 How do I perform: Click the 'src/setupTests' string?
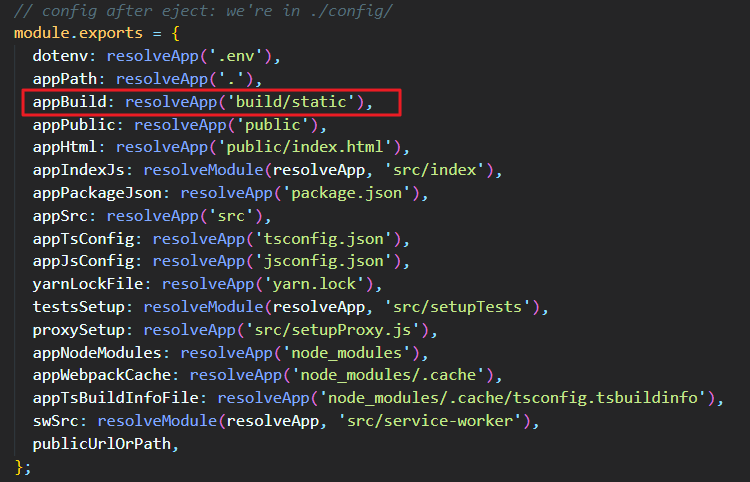pyautogui.click(x=458, y=307)
